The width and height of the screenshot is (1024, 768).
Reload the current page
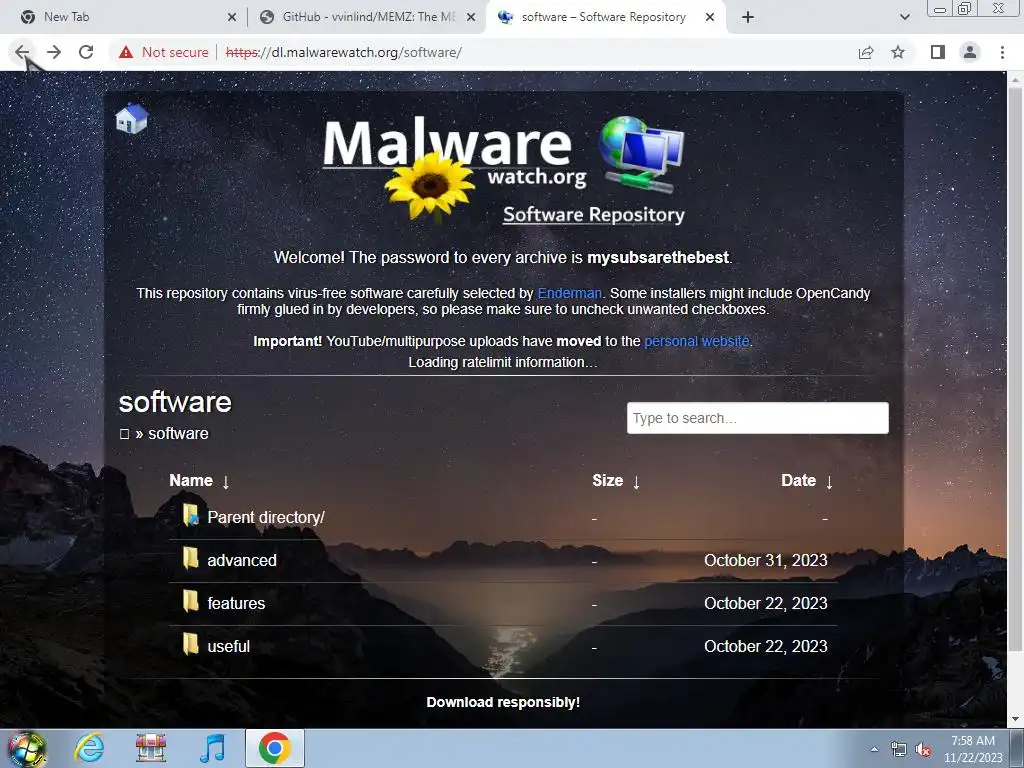point(86,52)
